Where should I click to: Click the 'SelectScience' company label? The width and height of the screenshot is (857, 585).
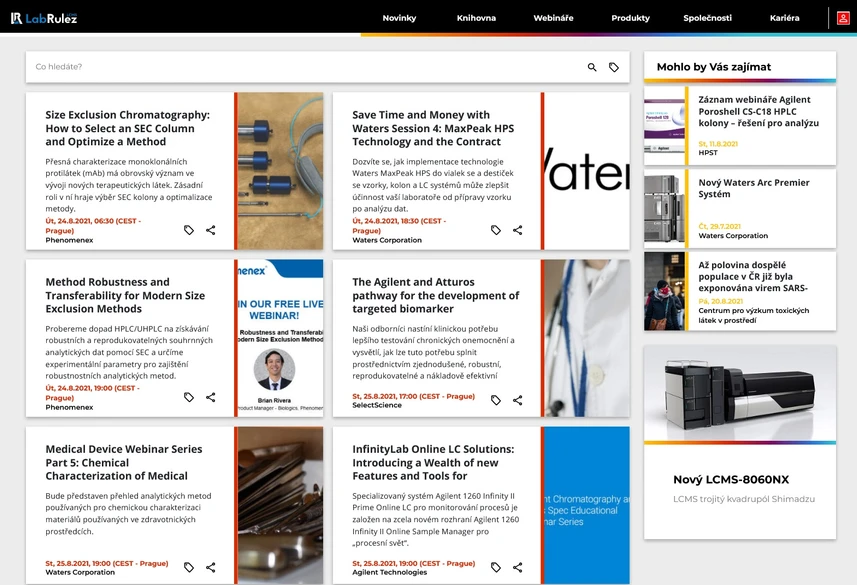(x=377, y=405)
